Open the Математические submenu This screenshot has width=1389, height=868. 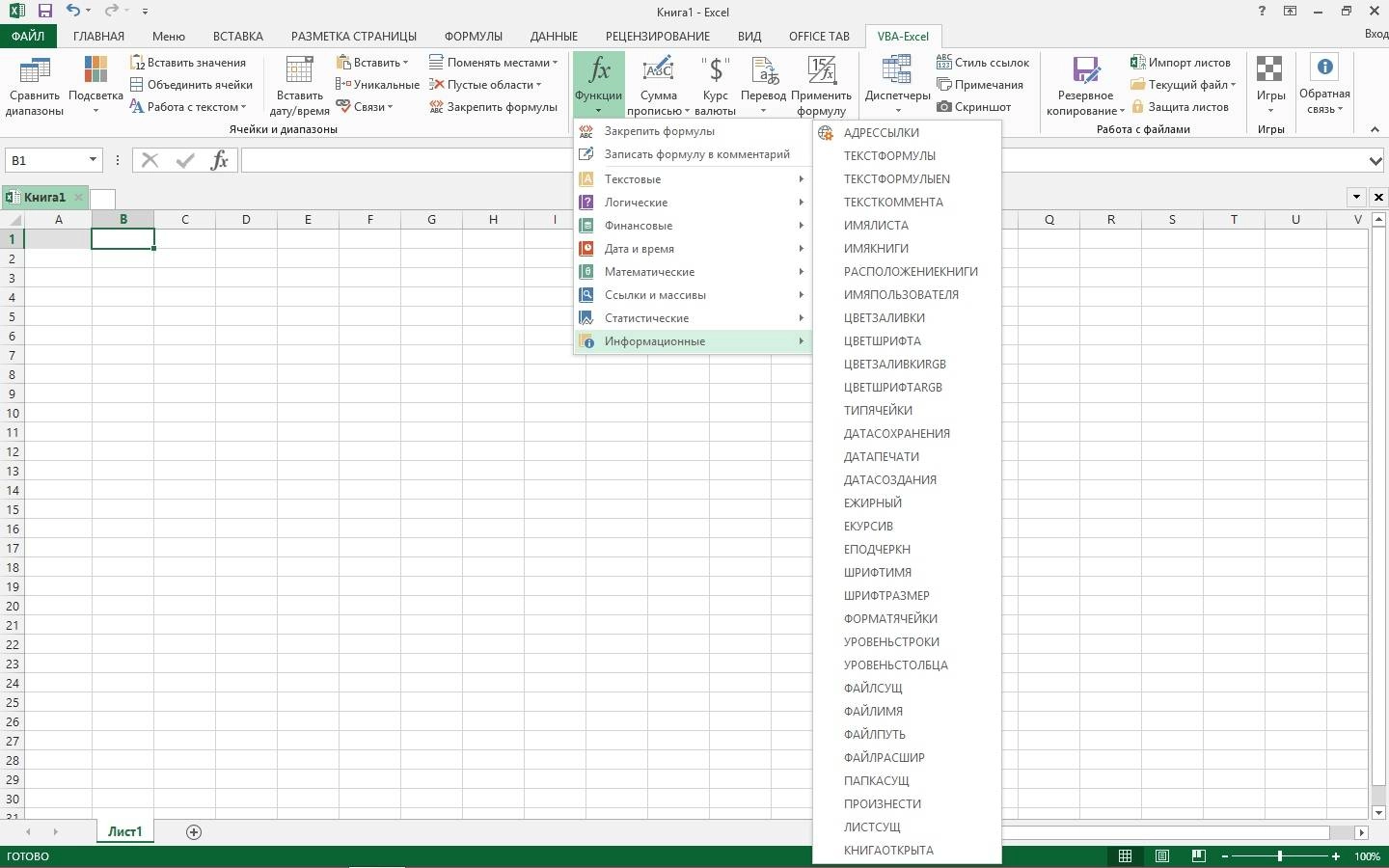693,272
